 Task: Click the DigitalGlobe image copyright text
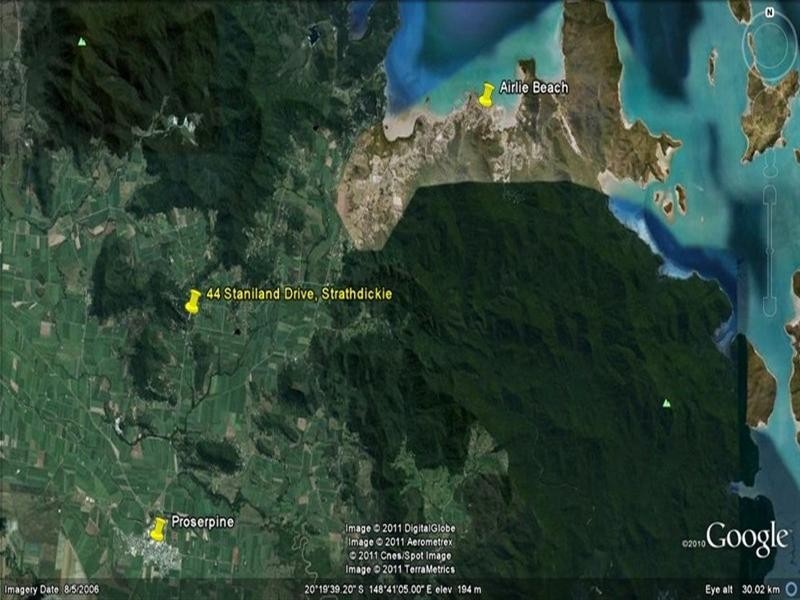(x=400, y=528)
